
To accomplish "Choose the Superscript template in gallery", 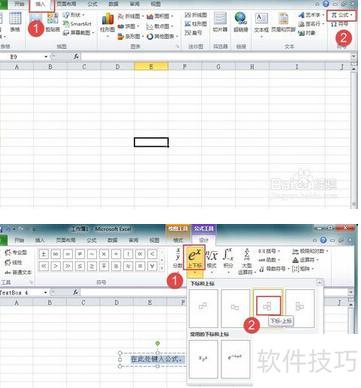I will pos(203,308).
